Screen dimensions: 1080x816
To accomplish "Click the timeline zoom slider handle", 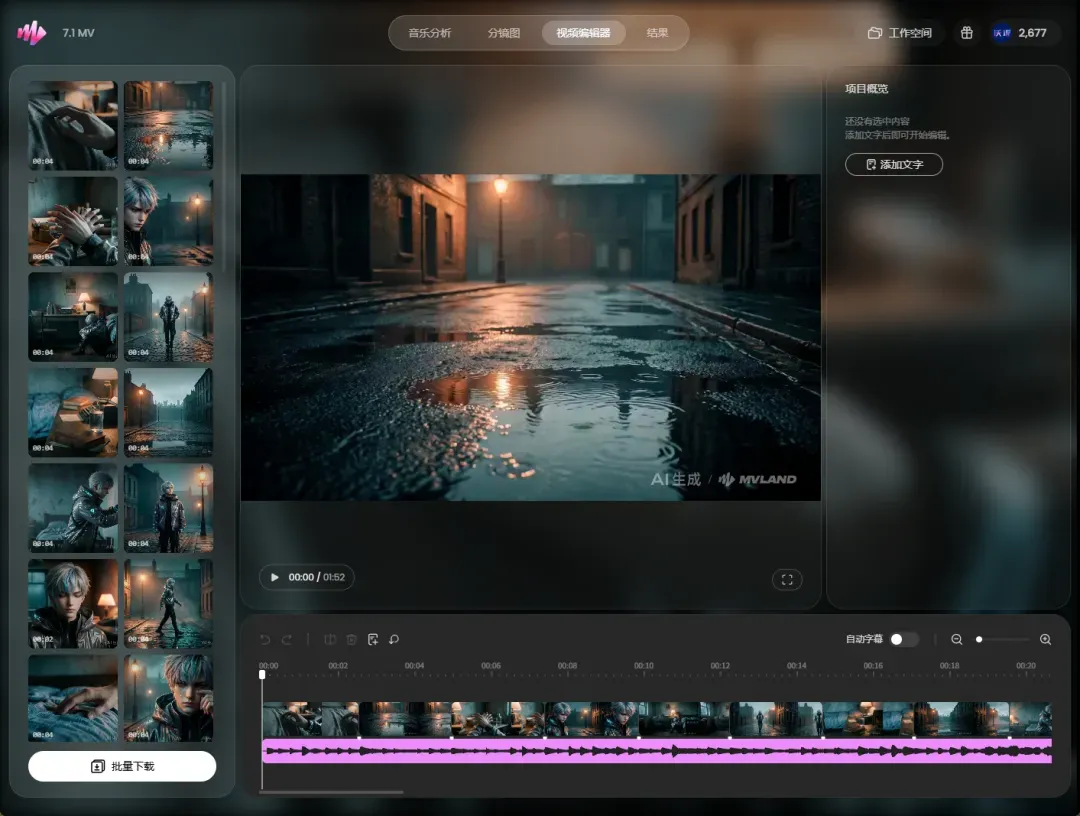I will (979, 640).
